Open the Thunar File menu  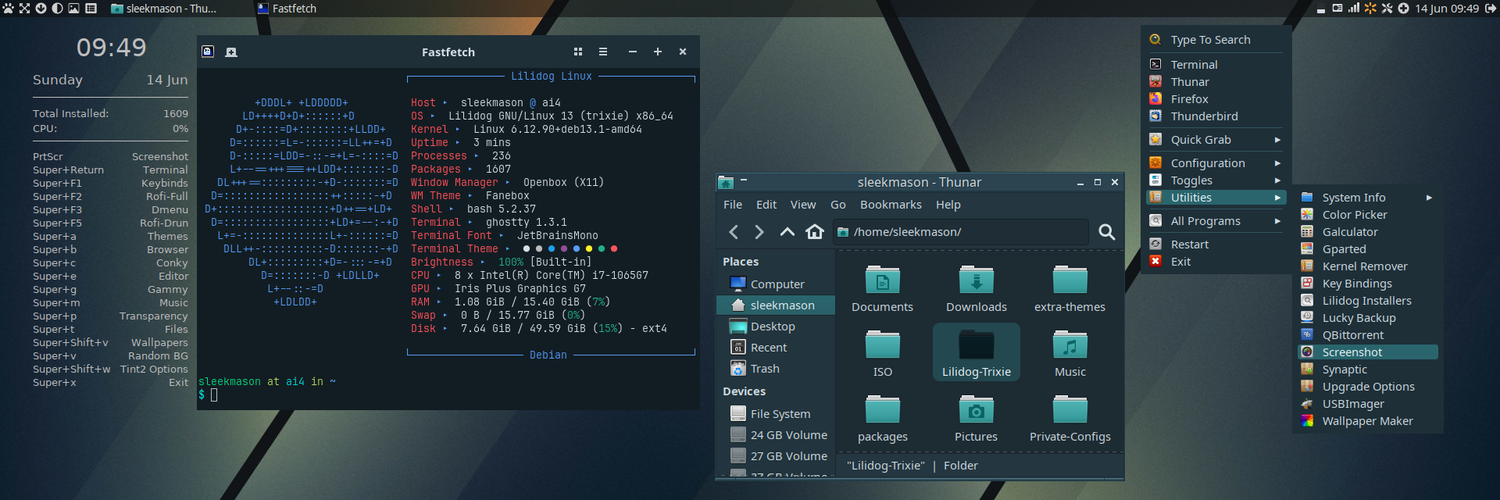point(732,204)
